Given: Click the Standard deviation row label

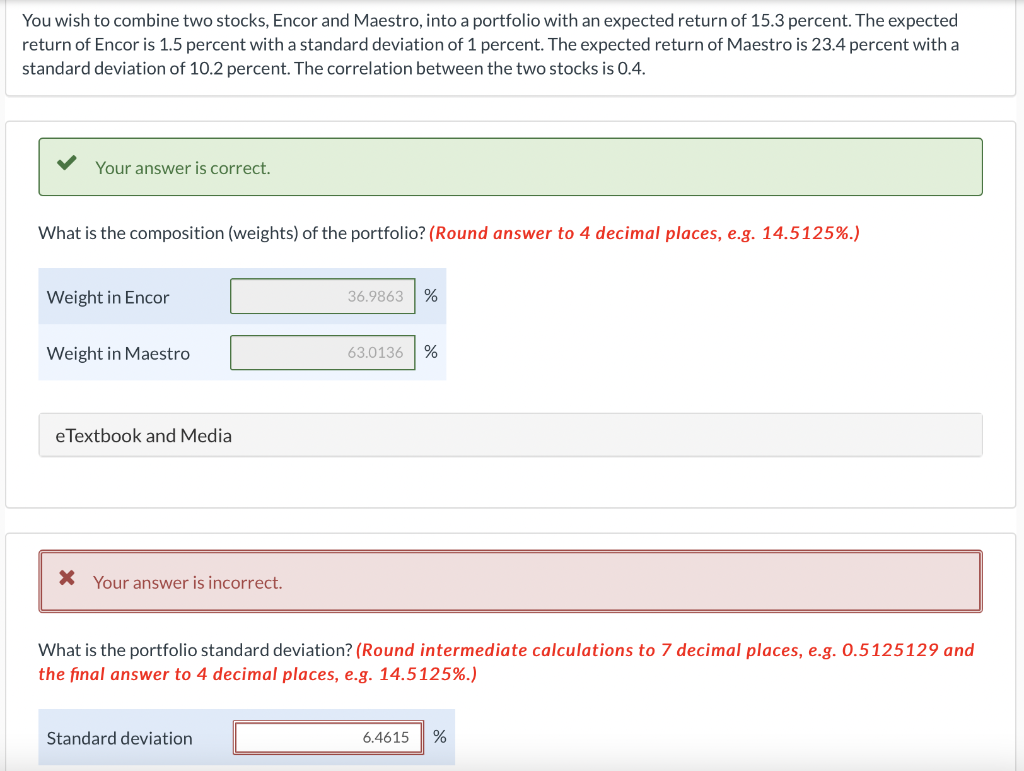Looking at the screenshot, I should tap(117, 738).
